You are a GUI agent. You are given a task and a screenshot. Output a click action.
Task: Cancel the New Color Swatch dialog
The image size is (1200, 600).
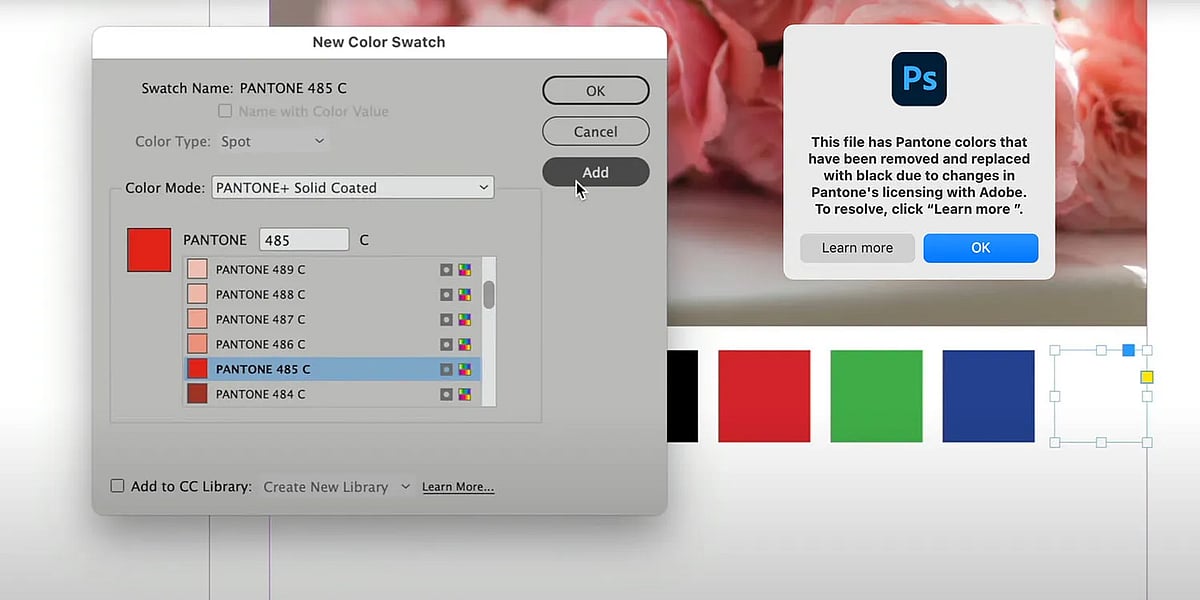pyautogui.click(x=595, y=131)
